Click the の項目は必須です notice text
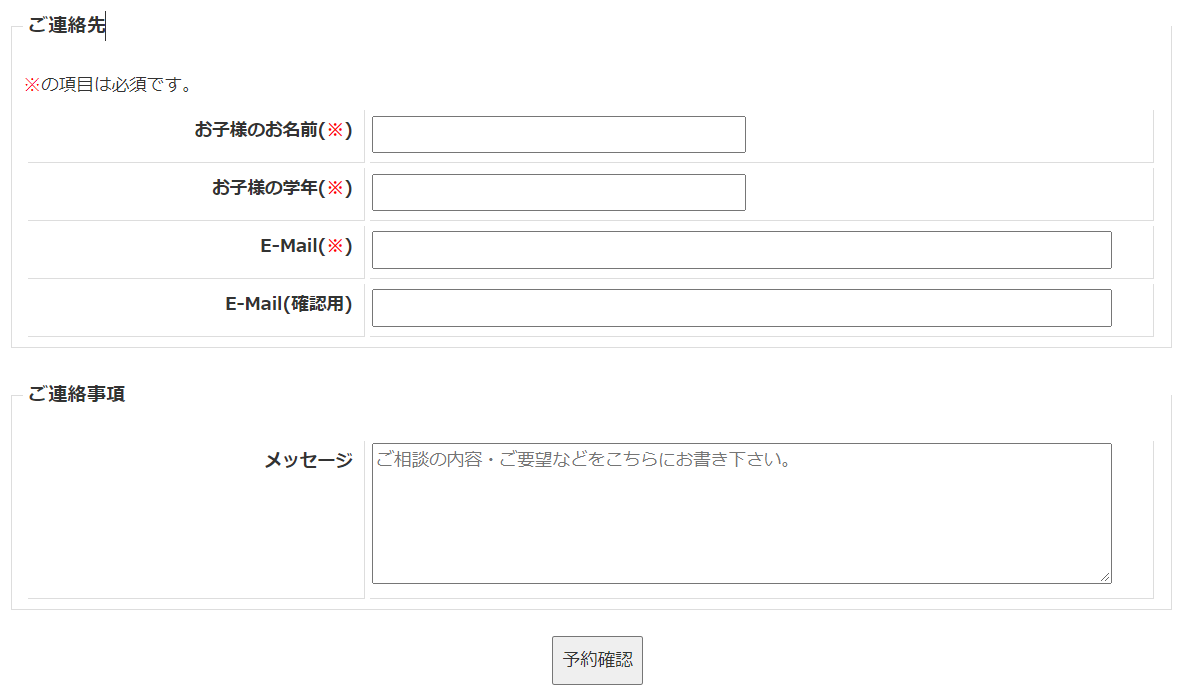 click(116, 85)
